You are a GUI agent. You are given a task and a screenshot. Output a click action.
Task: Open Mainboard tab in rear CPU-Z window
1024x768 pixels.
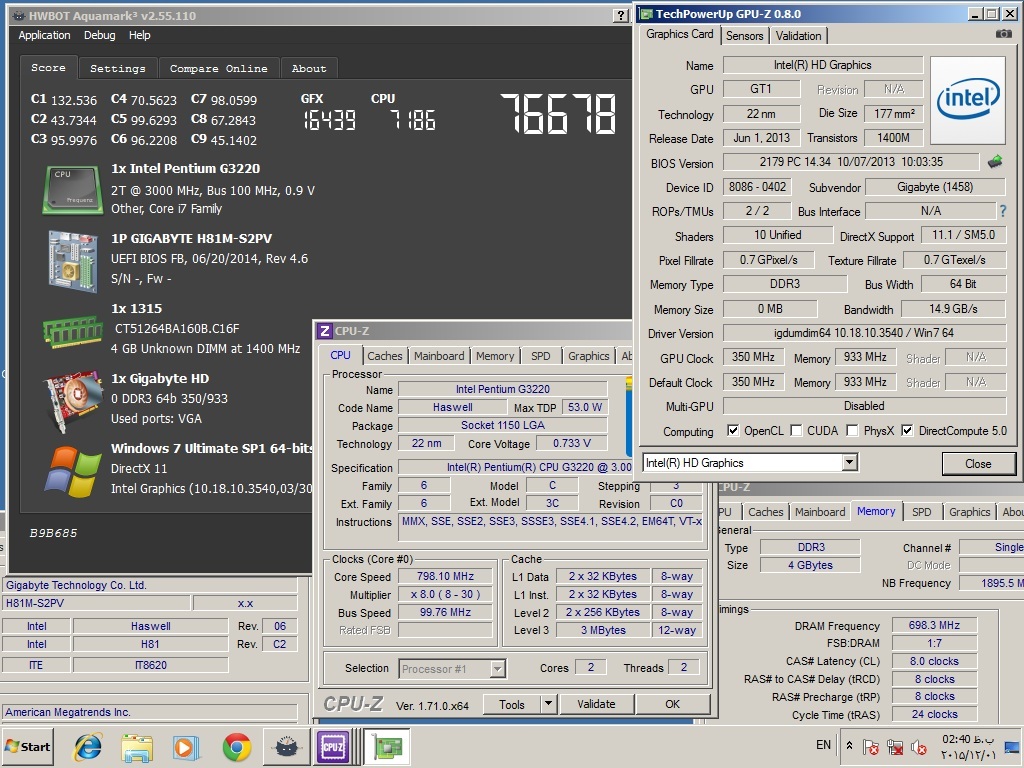pos(820,512)
